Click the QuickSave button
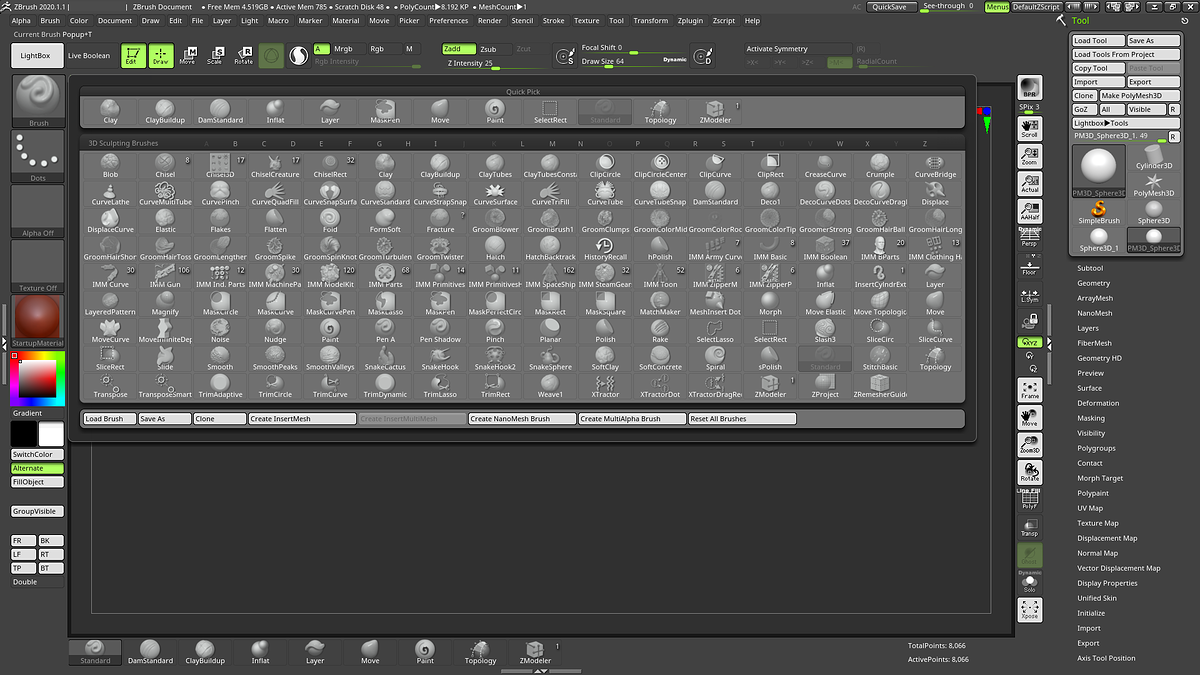 (x=890, y=6)
